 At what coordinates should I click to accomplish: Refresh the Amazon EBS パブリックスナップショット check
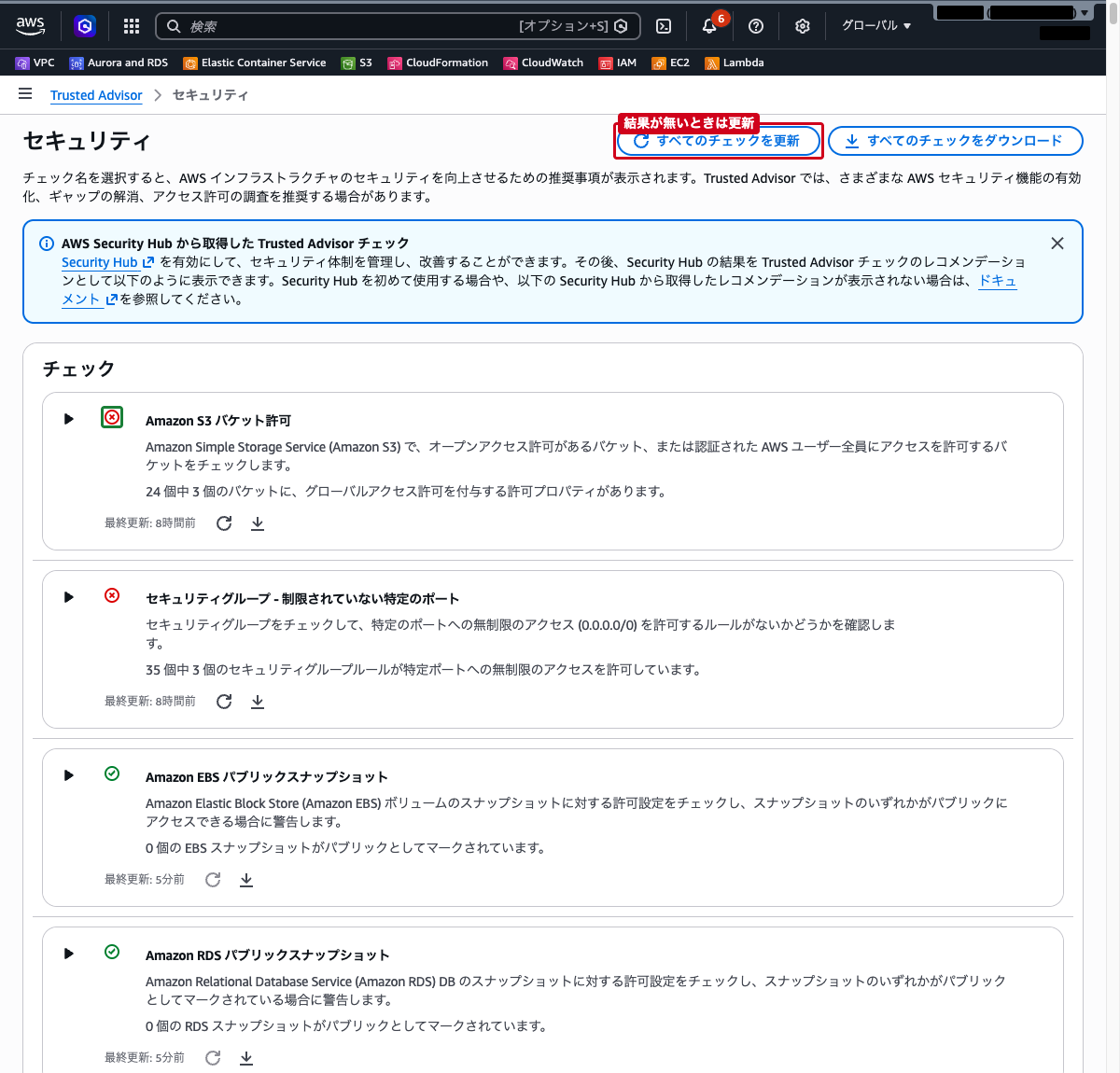click(x=213, y=880)
